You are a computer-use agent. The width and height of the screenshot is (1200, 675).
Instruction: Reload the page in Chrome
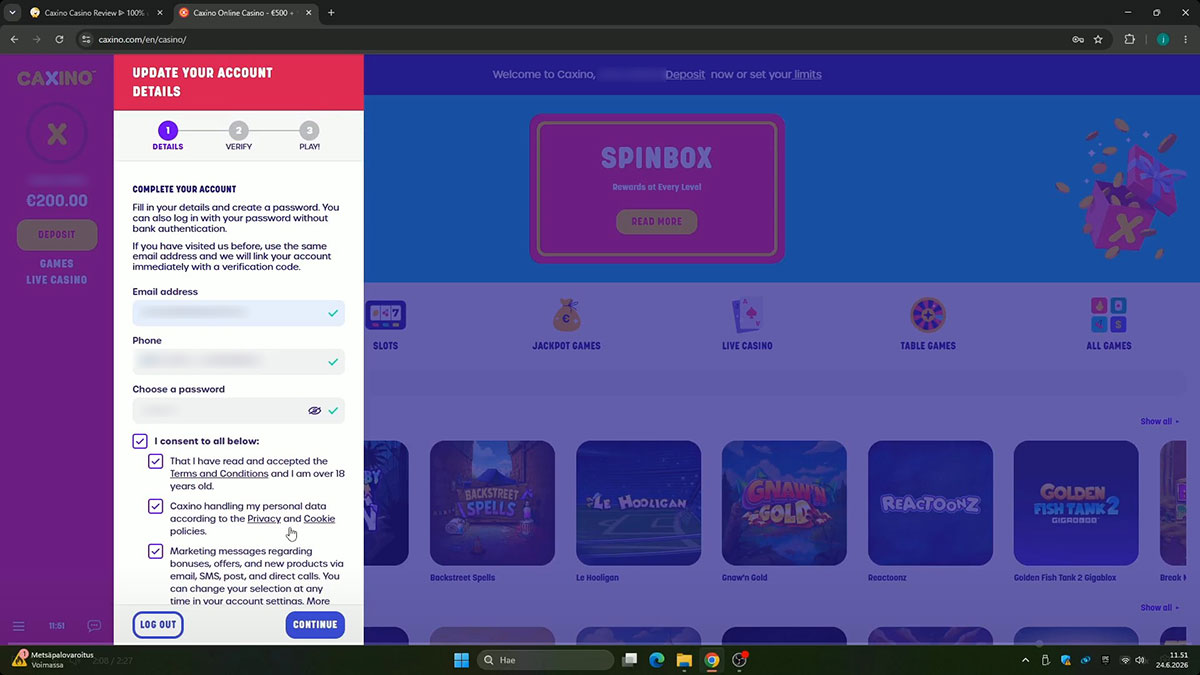pos(60,40)
